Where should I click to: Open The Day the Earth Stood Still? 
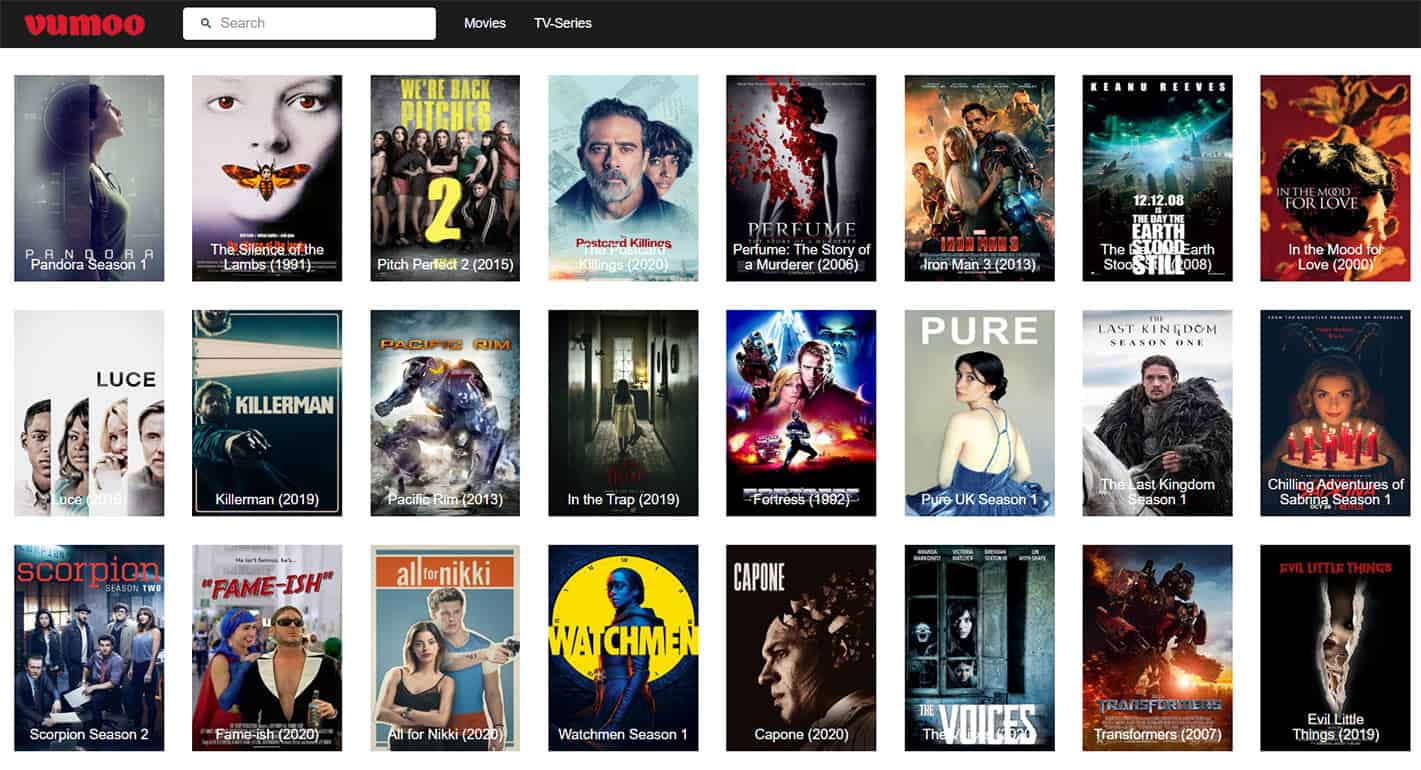(x=1157, y=178)
